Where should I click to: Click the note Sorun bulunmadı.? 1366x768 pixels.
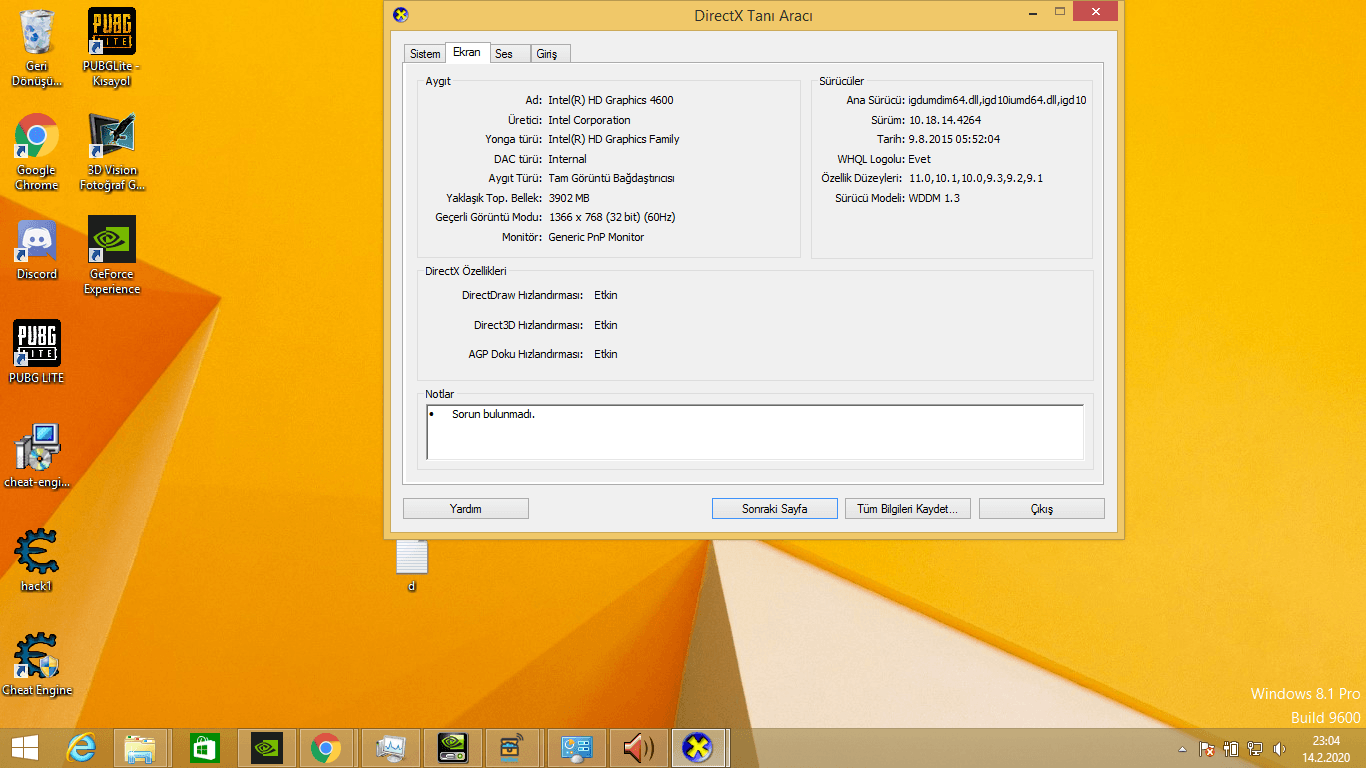click(x=493, y=414)
